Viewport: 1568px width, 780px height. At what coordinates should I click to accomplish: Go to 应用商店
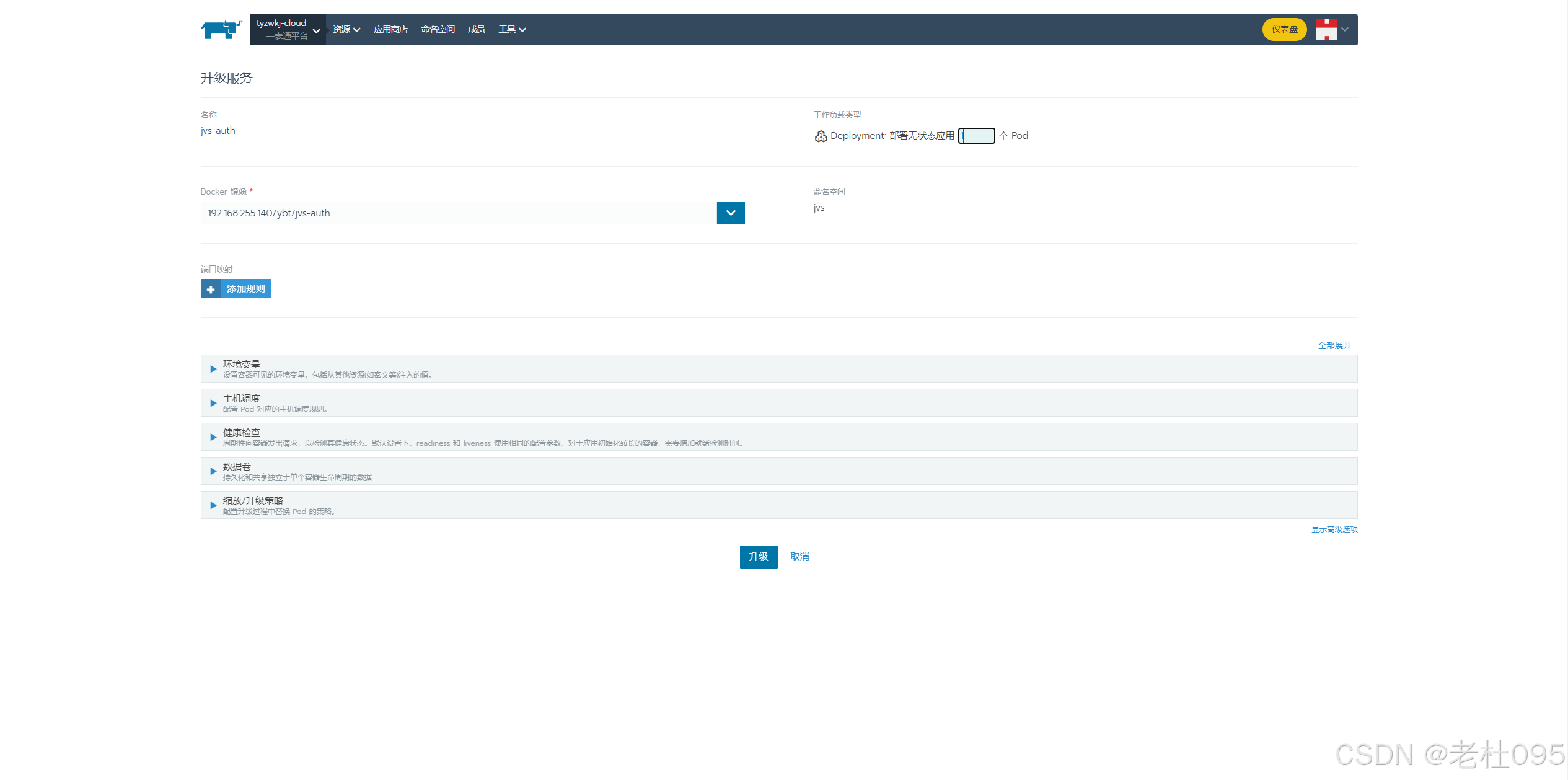pos(390,29)
